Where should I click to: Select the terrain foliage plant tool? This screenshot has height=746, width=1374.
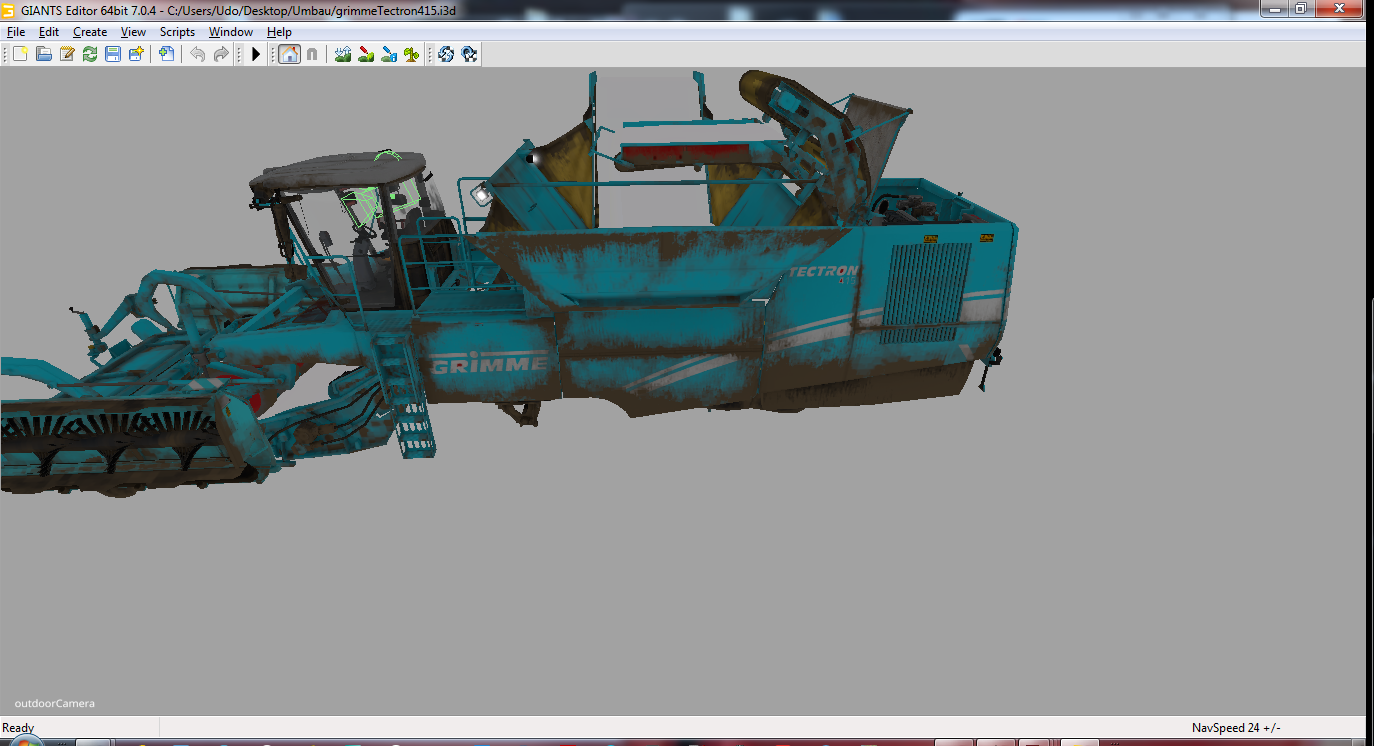click(x=412, y=54)
